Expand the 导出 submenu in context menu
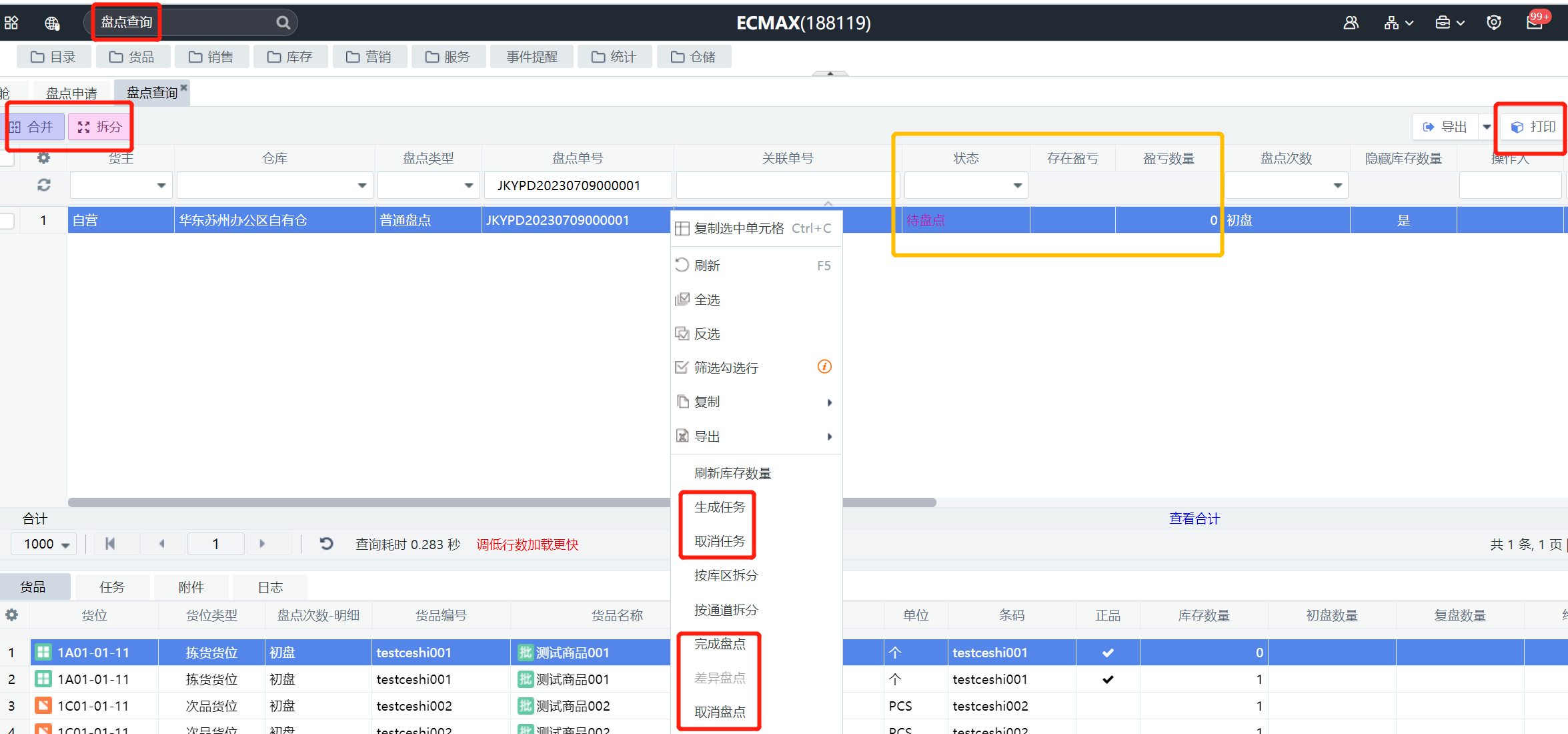 pyautogui.click(x=756, y=436)
